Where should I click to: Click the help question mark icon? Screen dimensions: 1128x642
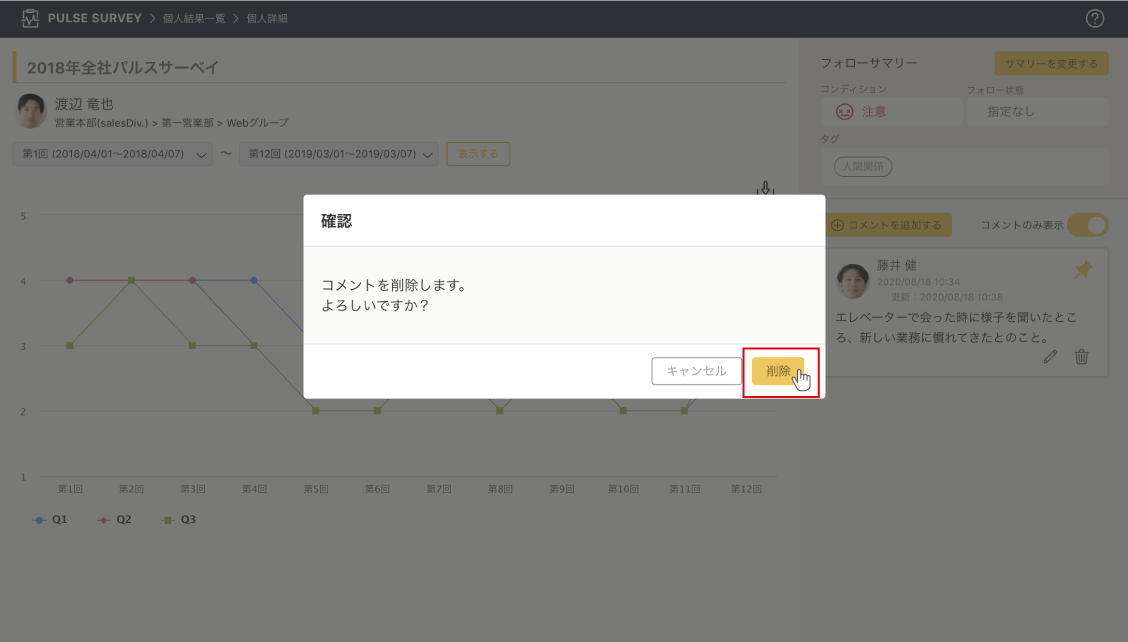[x=1094, y=19]
